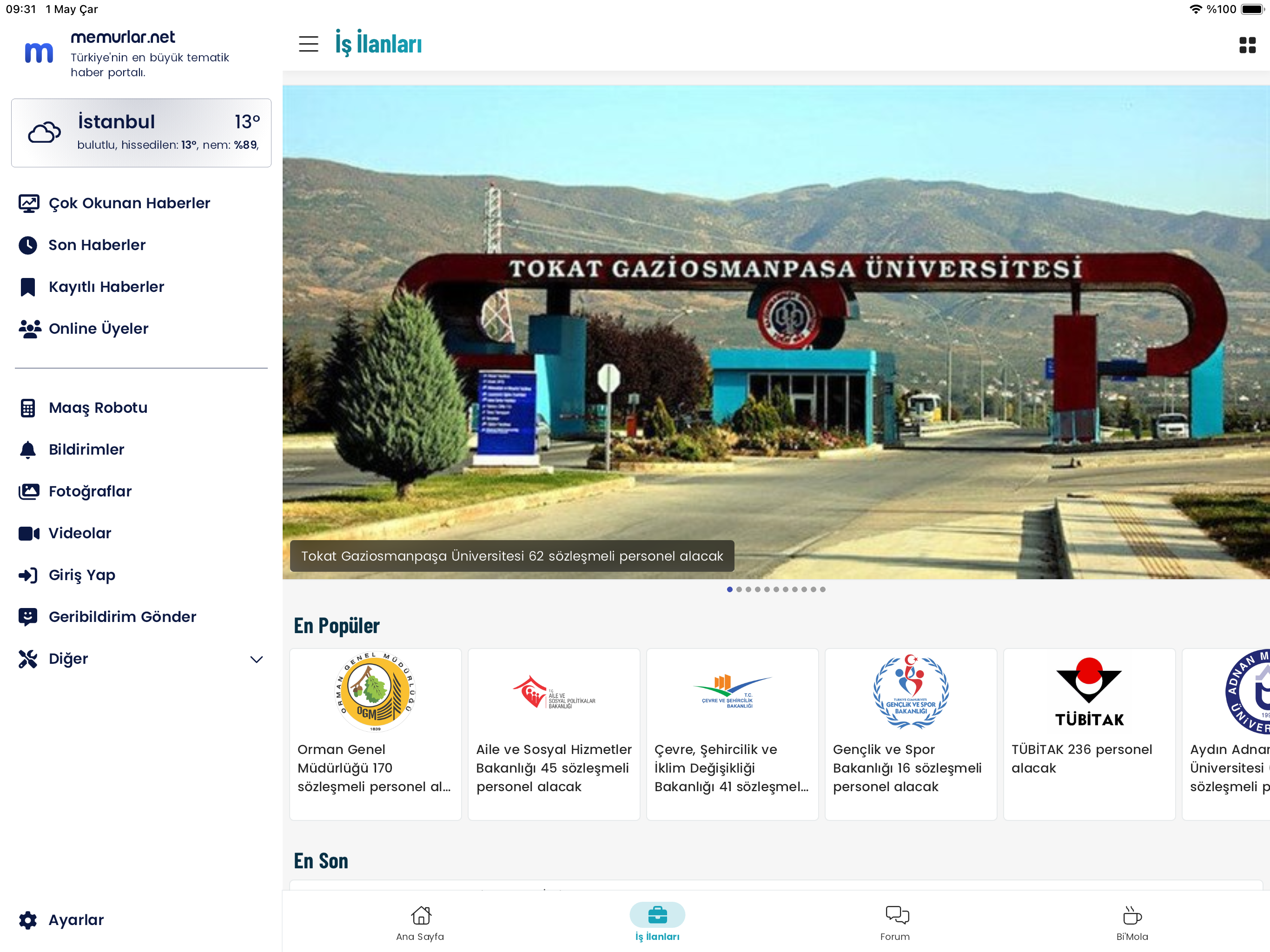Open the grid view icon at top right
This screenshot has height=952, width=1270.
[x=1247, y=45]
